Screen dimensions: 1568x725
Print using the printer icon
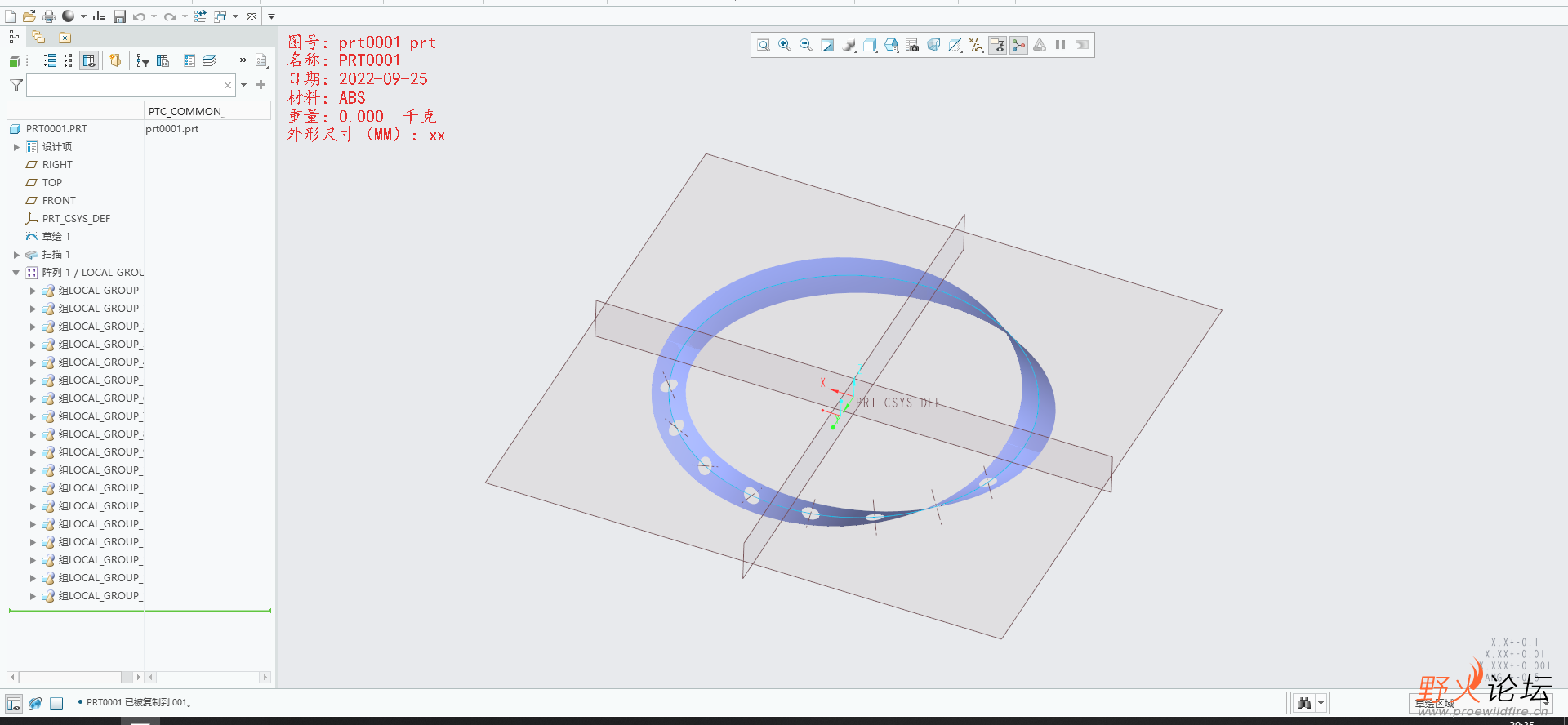coord(49,16)
